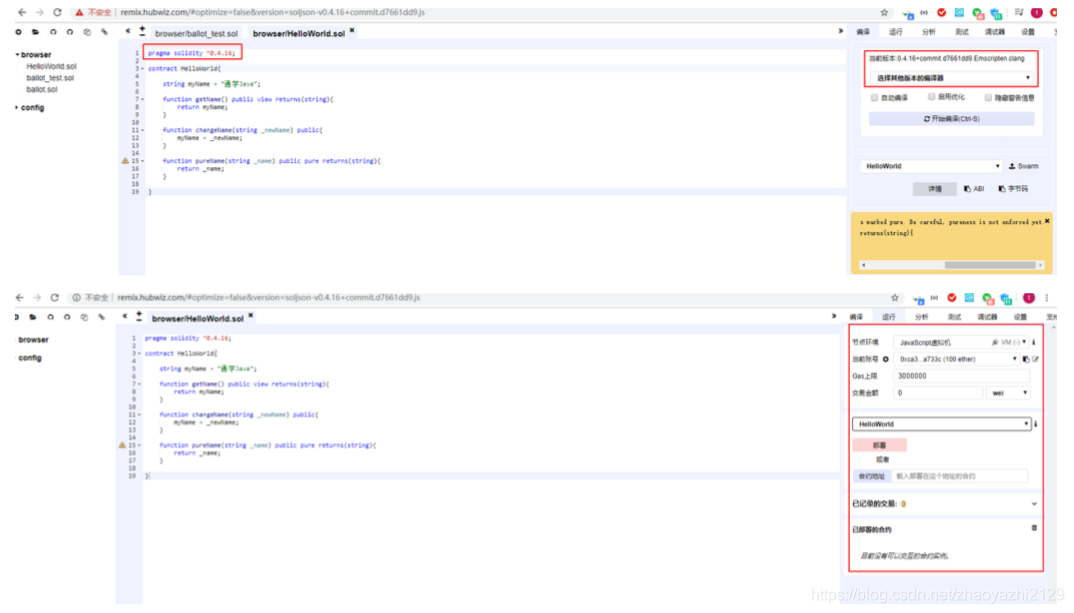Open 调试器 tab in upper Remix panel
1074x613 pixels.
[995, 32]
